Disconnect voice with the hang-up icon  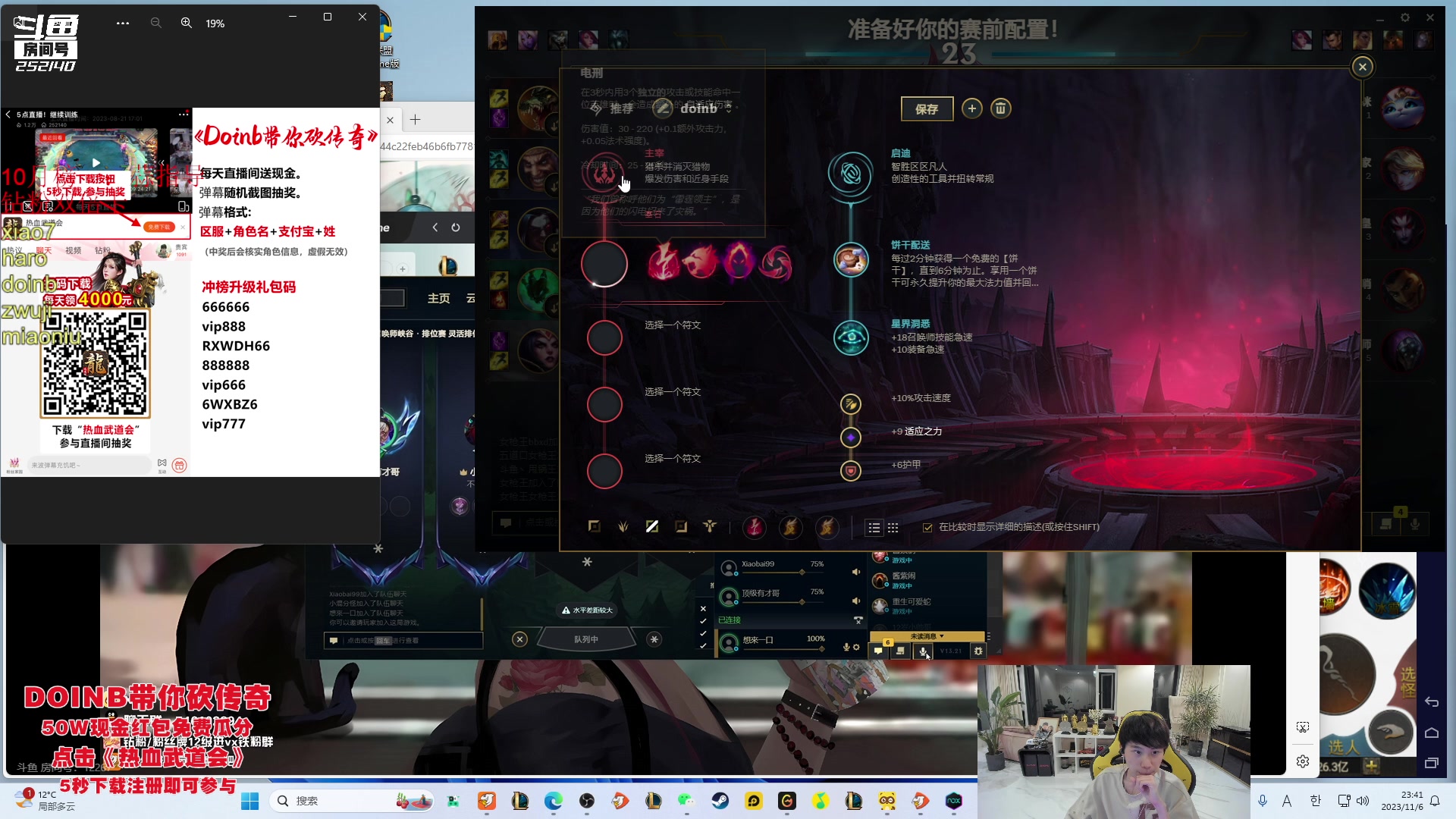pyautogui.click(x=858, y=620)
